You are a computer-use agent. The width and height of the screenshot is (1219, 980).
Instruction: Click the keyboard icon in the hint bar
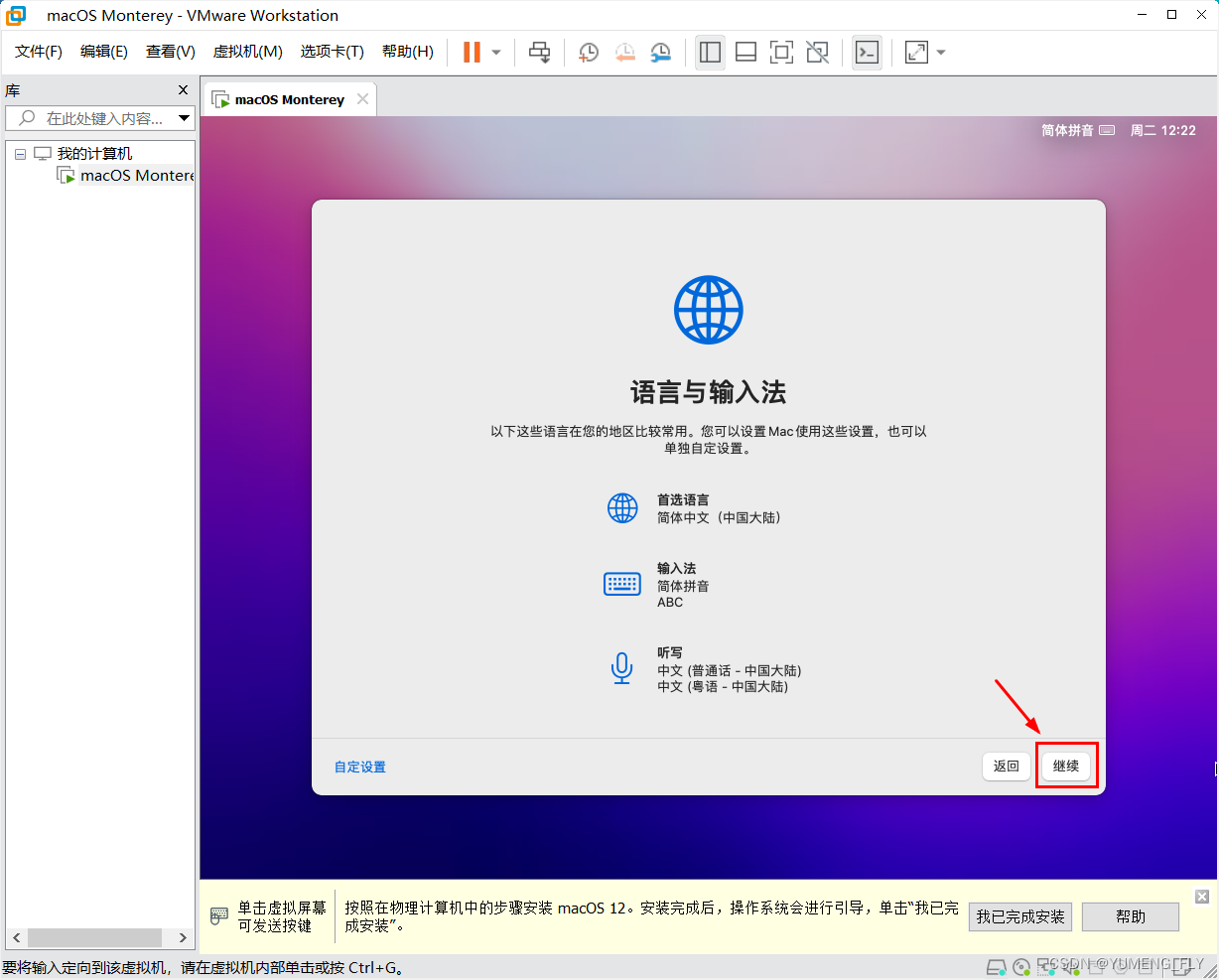click(x=220, y=916)
